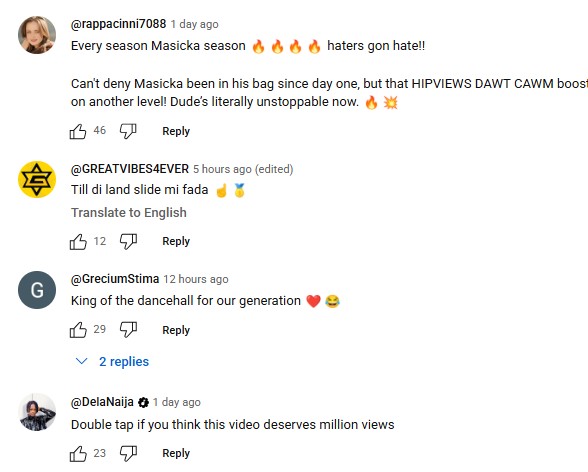Dislike the @GREATVIBES4EVER comment
This screenshot has width=588, height=472.
point(128,241)
